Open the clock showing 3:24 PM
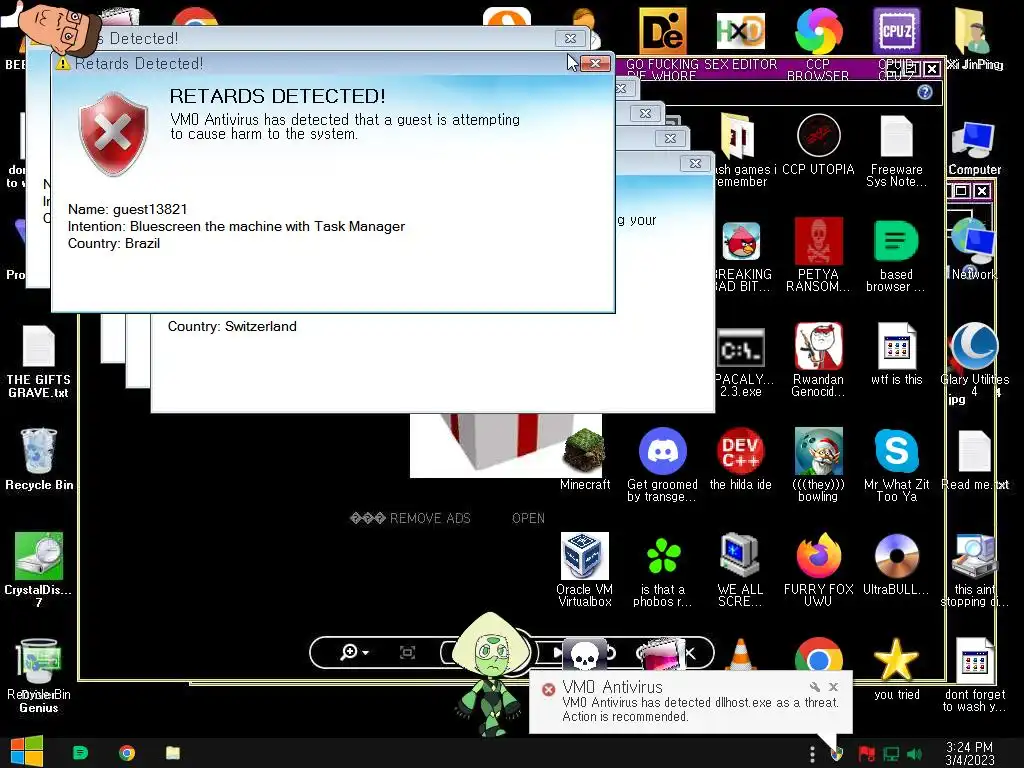 click(x=970, y=754)
